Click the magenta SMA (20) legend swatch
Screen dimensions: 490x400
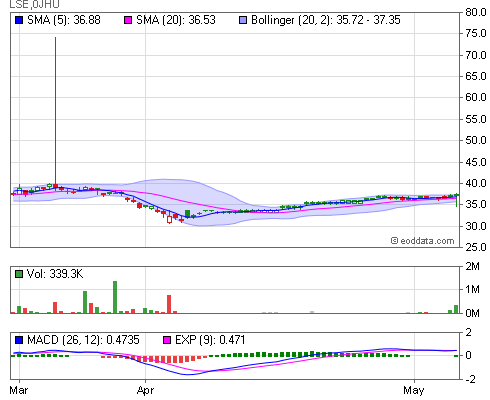pyautogui.click(x=128, y=20)
